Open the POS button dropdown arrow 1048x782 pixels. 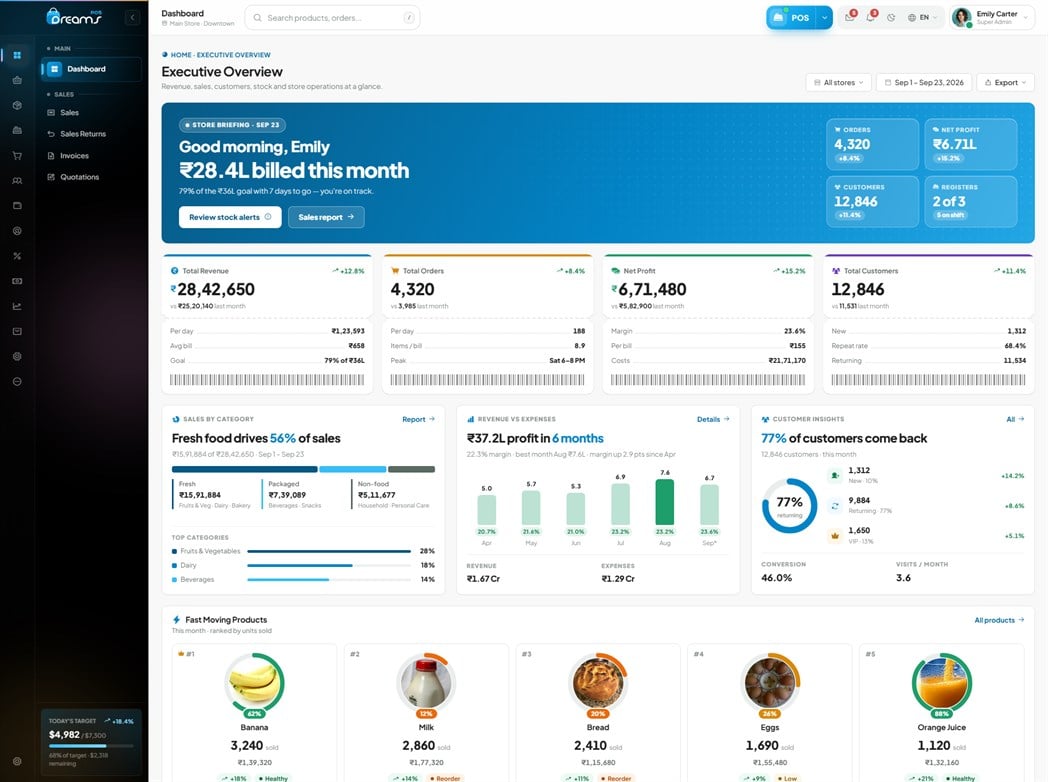825,17
